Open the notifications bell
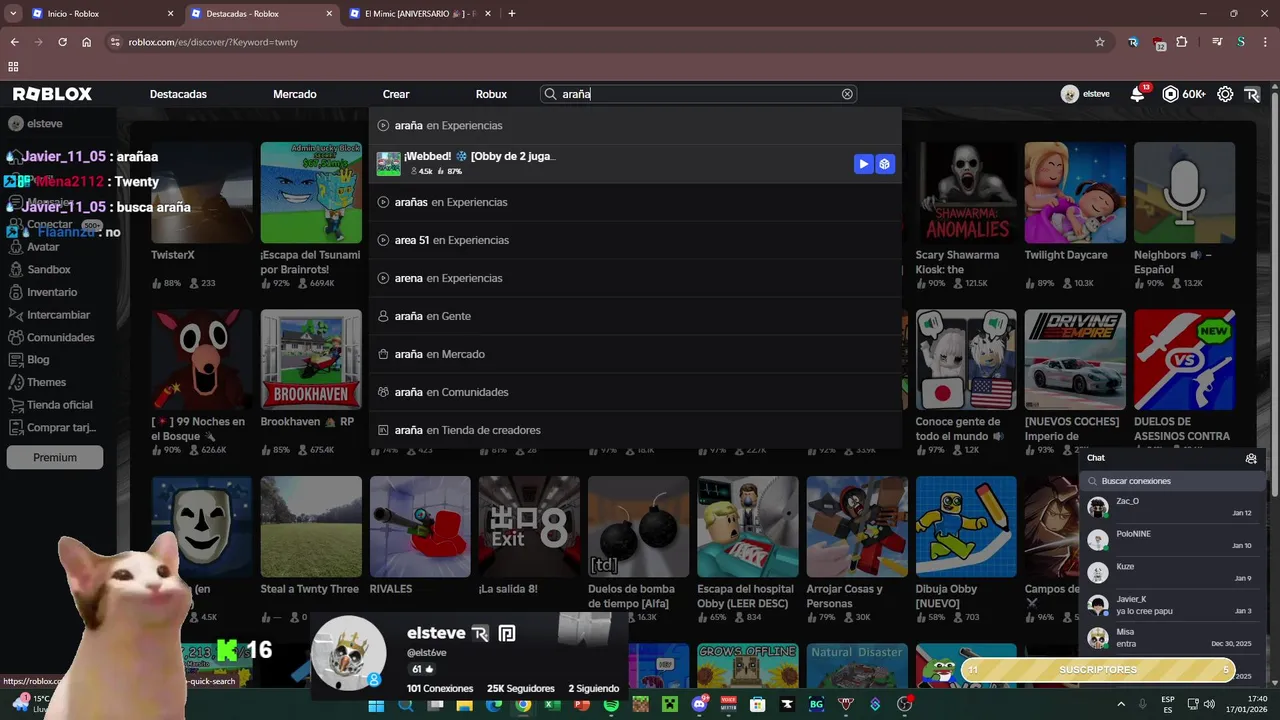This screenshot has height=720, width=1280. pyautogui.click(x=1137, y=94)
